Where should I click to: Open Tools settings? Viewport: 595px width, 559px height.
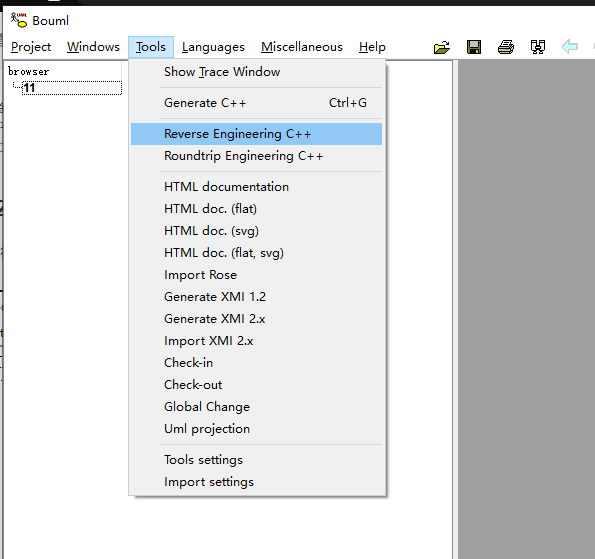click(x=257, y=460)
